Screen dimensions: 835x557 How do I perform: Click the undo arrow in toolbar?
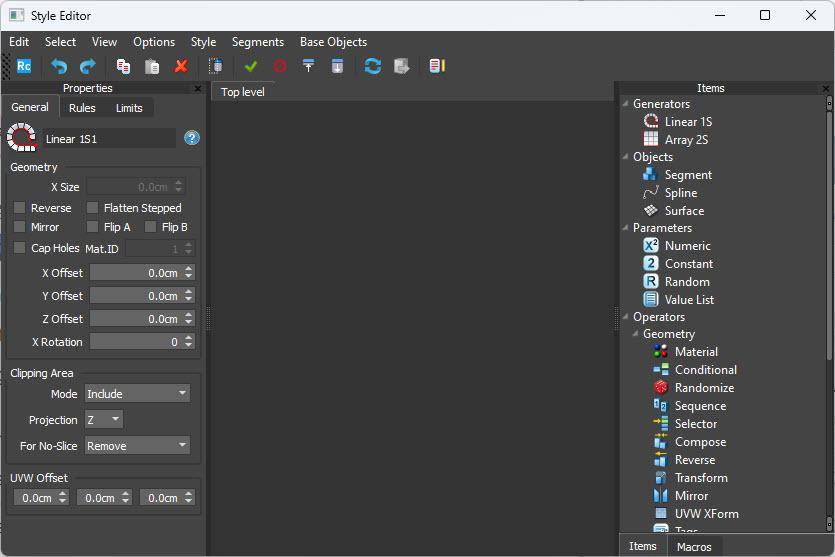[59, 66]
